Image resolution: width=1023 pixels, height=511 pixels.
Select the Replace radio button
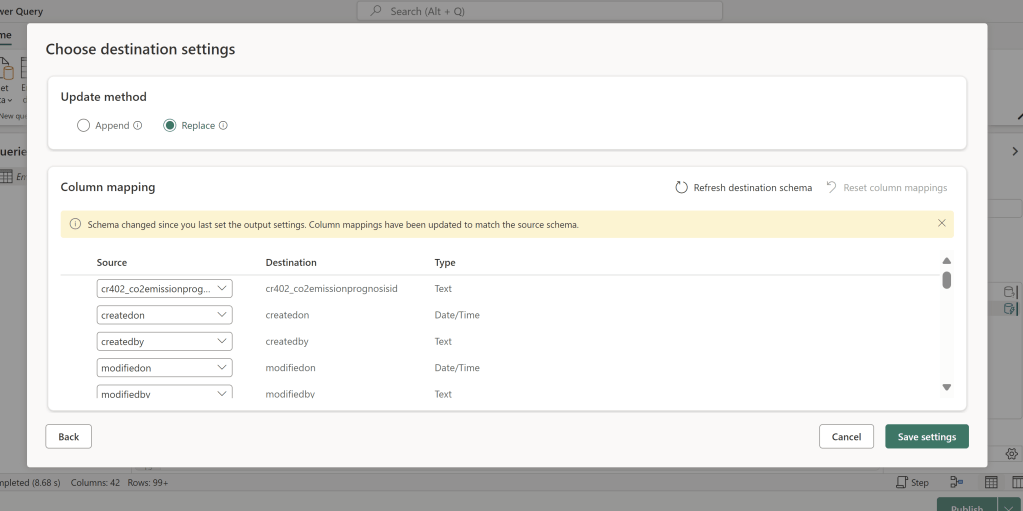(x=170, y=126)
